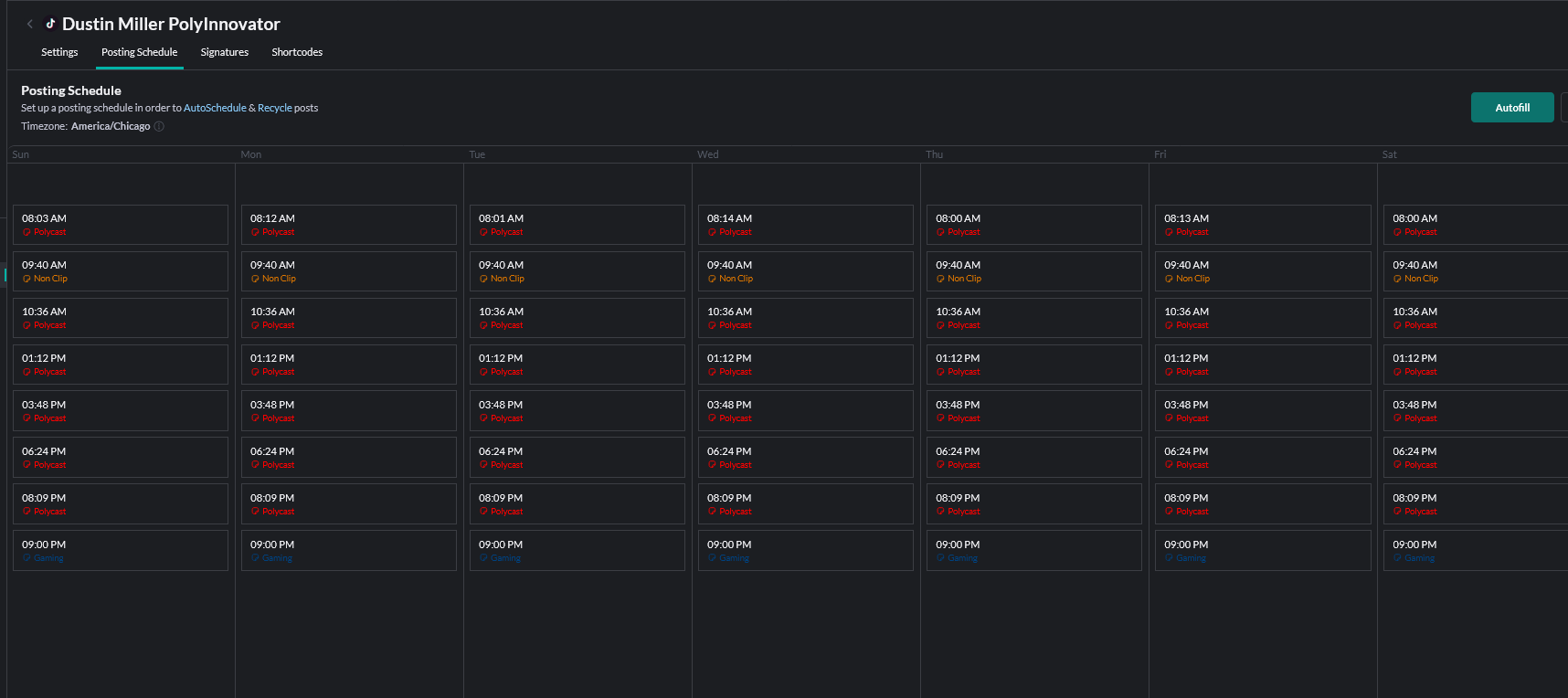1568x698 pixels.
Task: Select the Thursday 08:00 AM time slot
Action: pyautogui.click(x=1033, y=225)
